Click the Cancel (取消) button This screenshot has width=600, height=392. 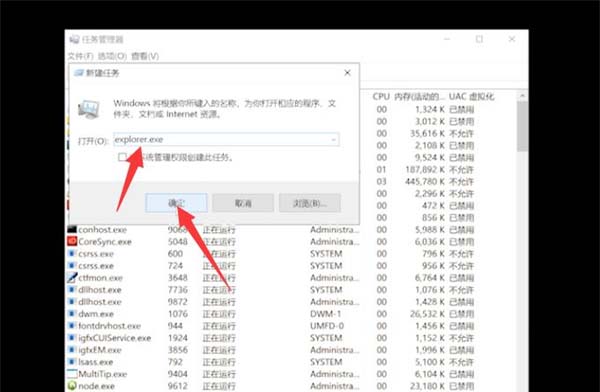[243, 203]
